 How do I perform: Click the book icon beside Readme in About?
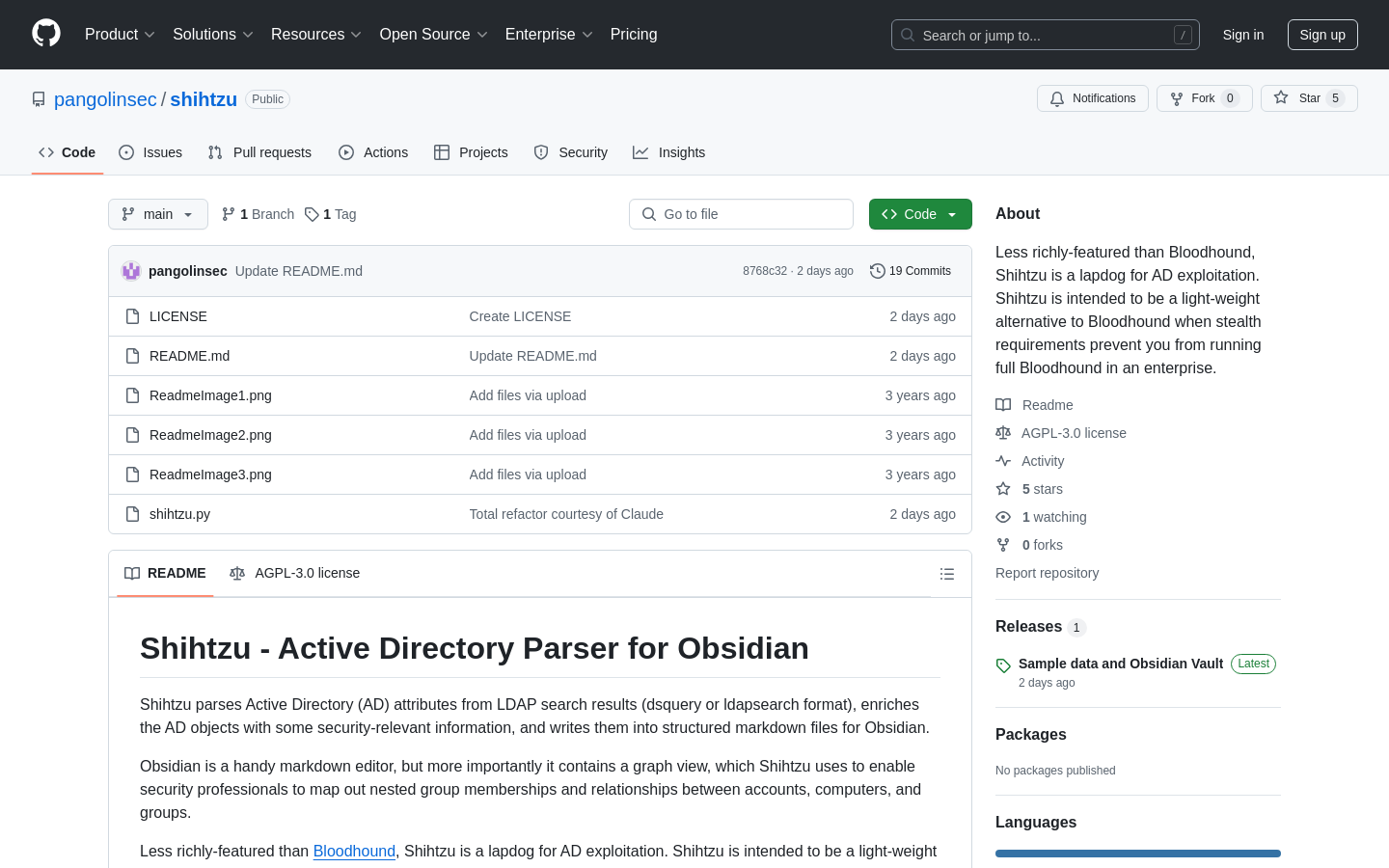coord(1003,405)
